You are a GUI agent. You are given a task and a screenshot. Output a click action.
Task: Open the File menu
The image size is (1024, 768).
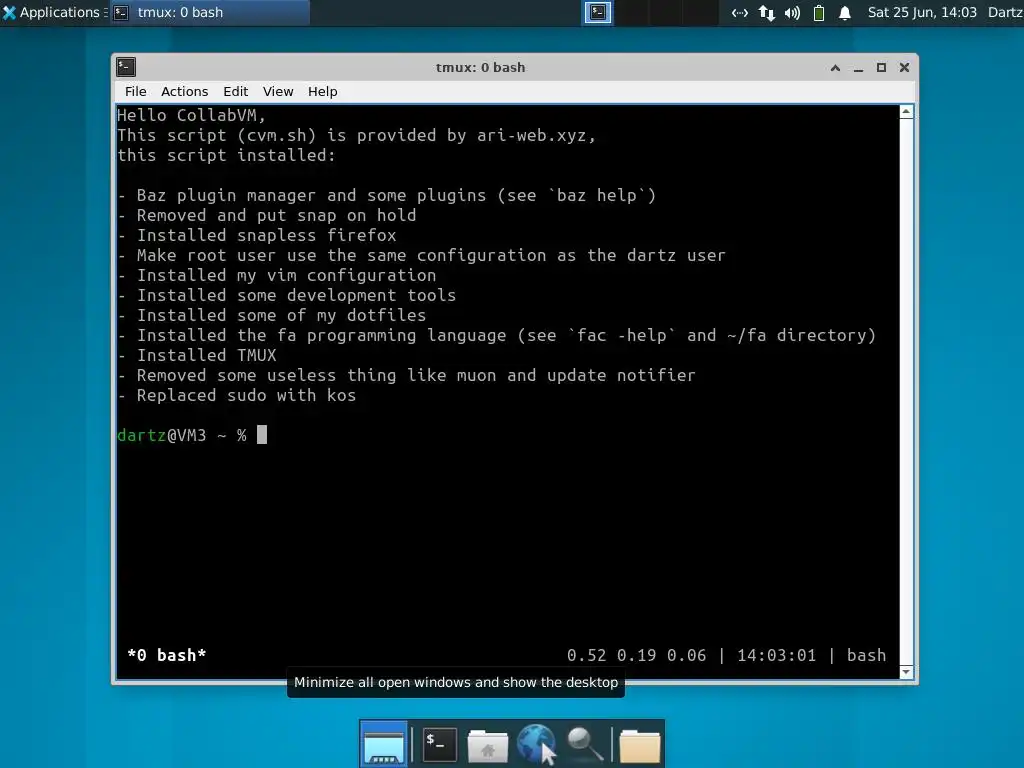click(x=136, y=91)
